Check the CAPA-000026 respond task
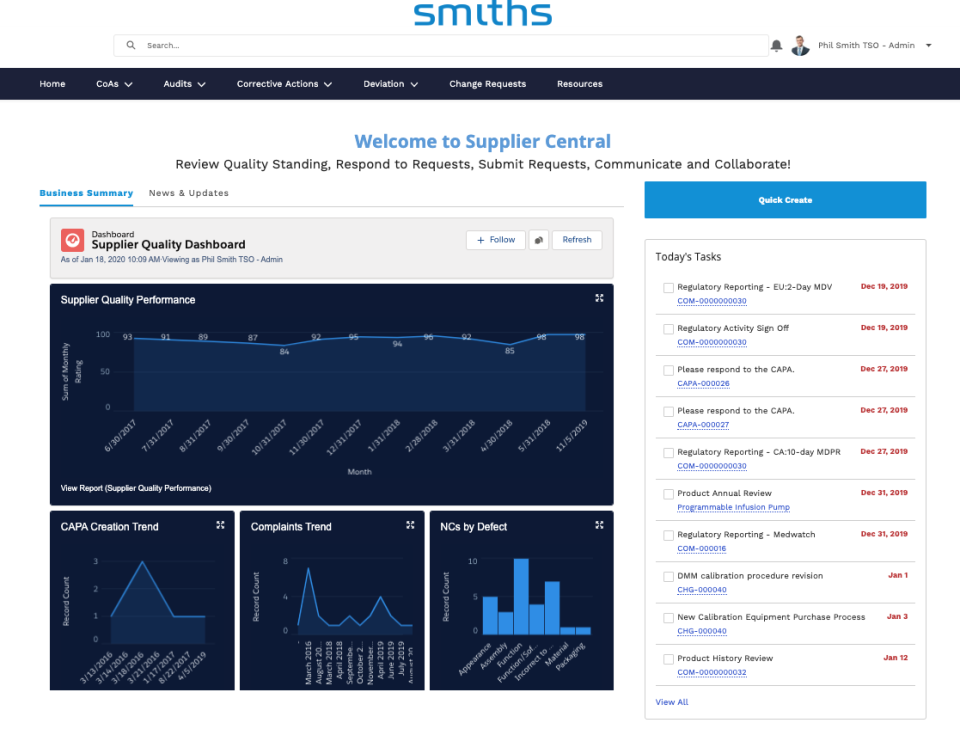 [669, 370]
